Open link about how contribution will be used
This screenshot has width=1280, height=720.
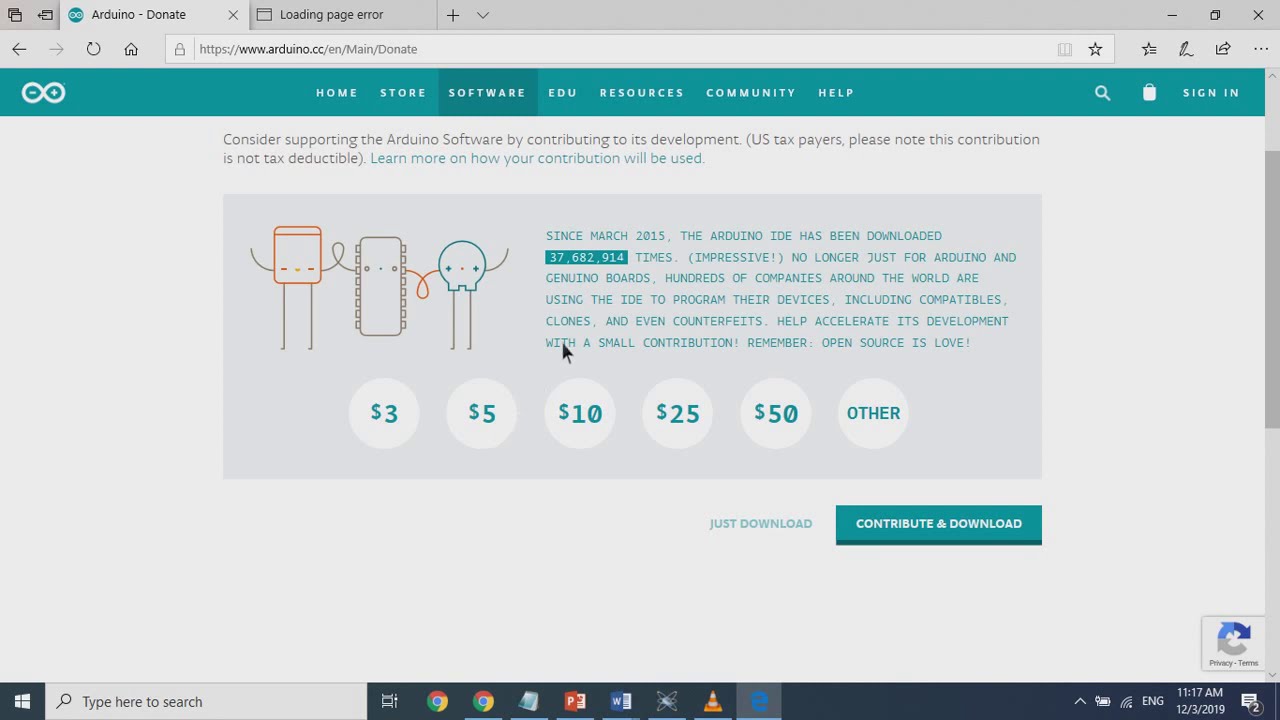click(537, 158)
